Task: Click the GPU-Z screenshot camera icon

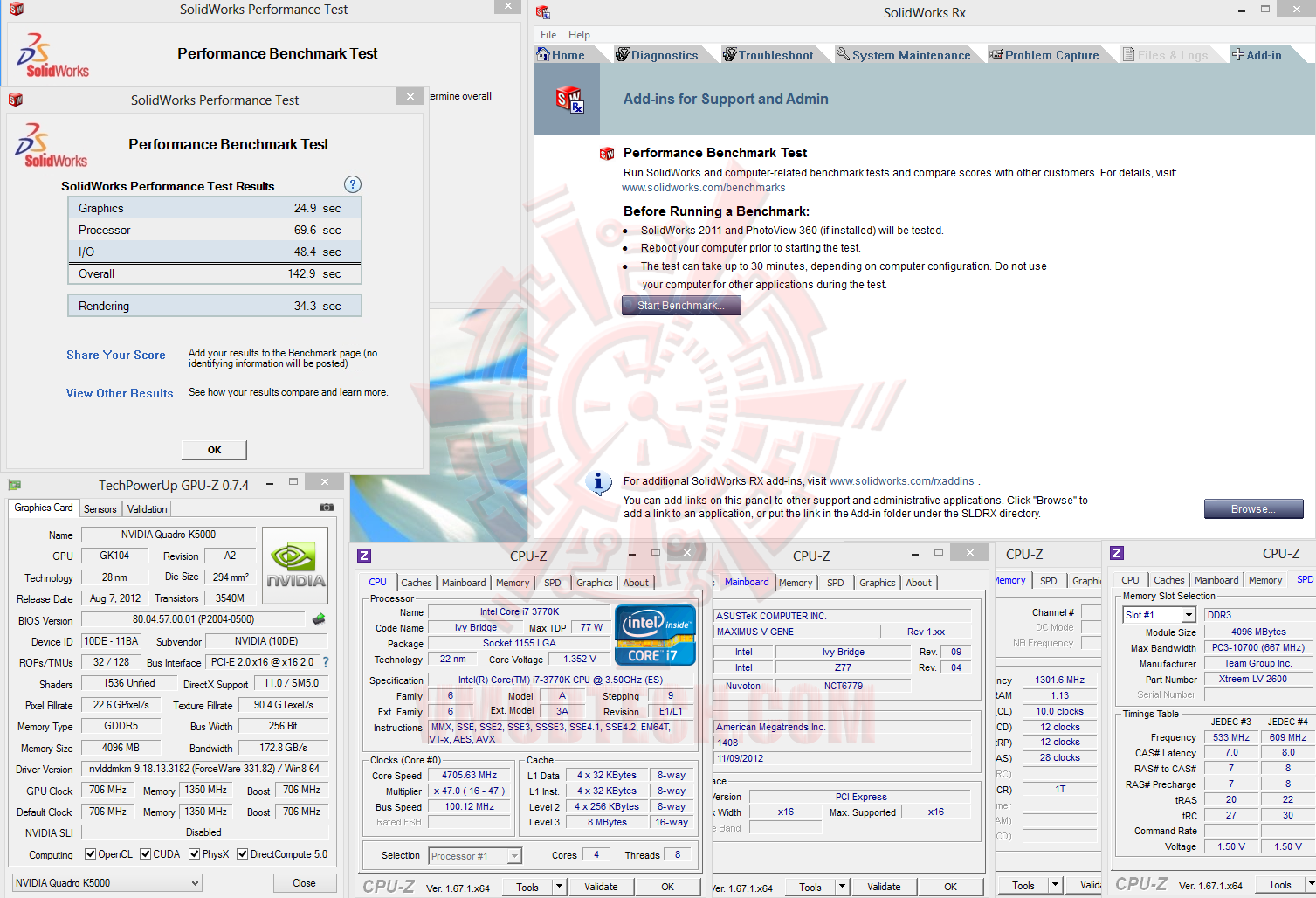Action: [327, 507]
